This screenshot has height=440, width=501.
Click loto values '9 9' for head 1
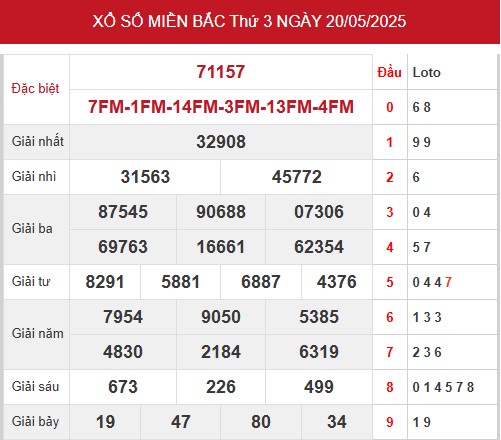[x=422, y=142]
